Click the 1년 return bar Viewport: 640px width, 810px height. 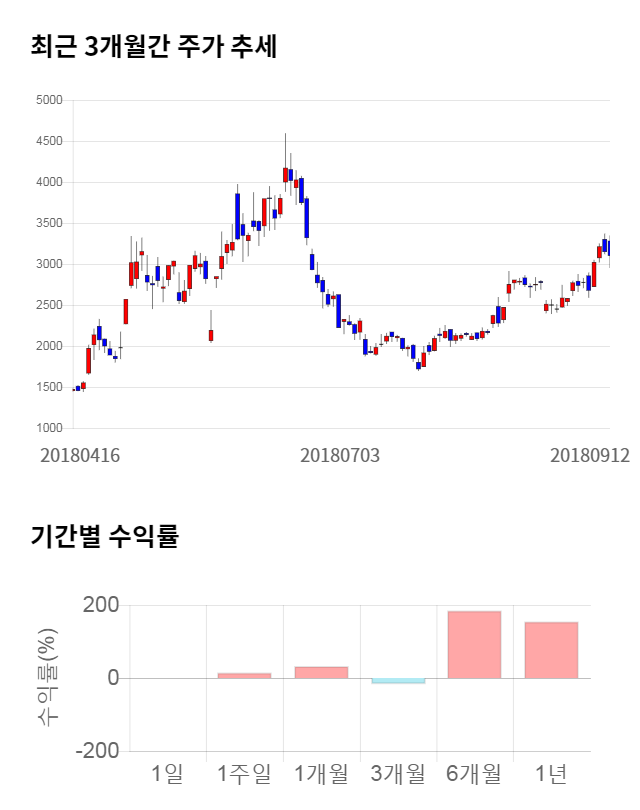(551, 650)
